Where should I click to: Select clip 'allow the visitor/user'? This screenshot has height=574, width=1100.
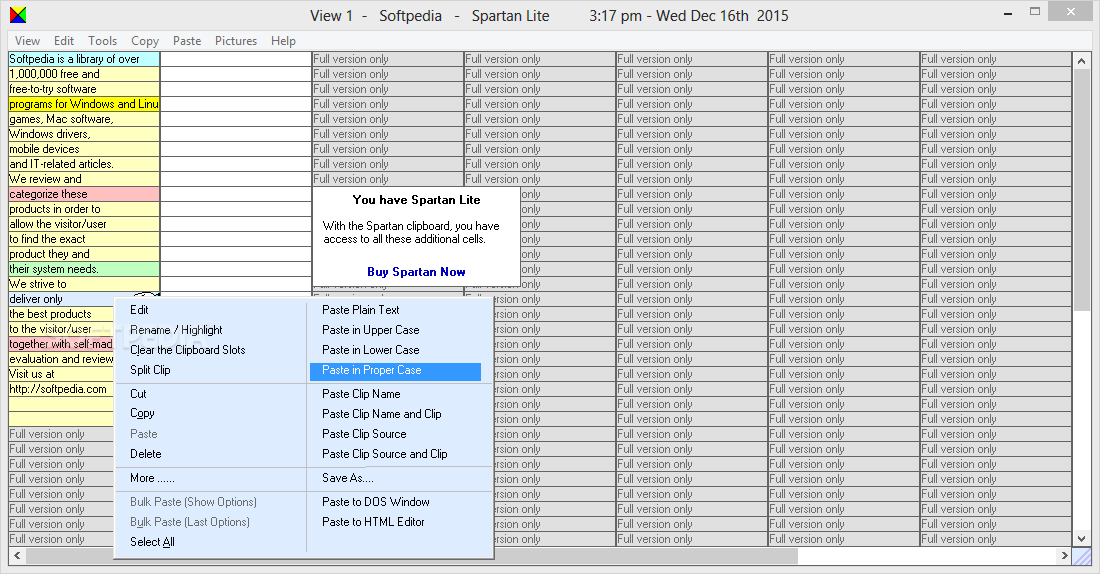(84, 224)
